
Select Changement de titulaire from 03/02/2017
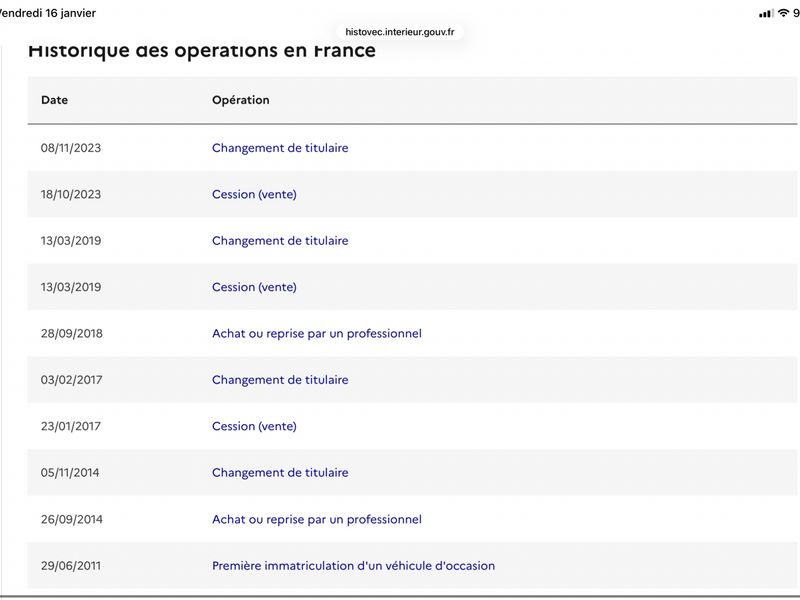pyautogui.click(x=280, y=380)
